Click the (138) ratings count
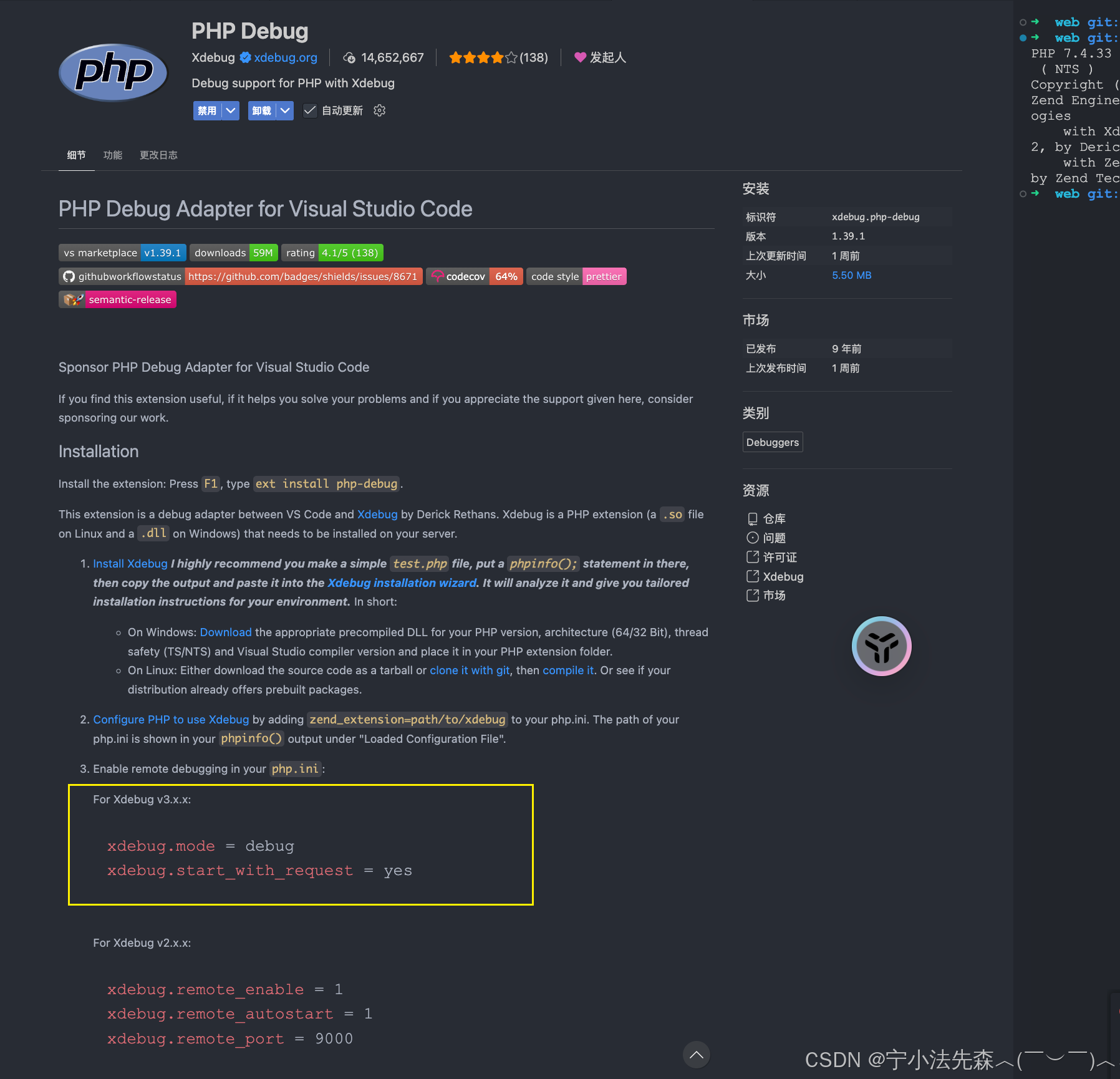The width and height of the screenshot is (1120, 1079). point(534,57)
